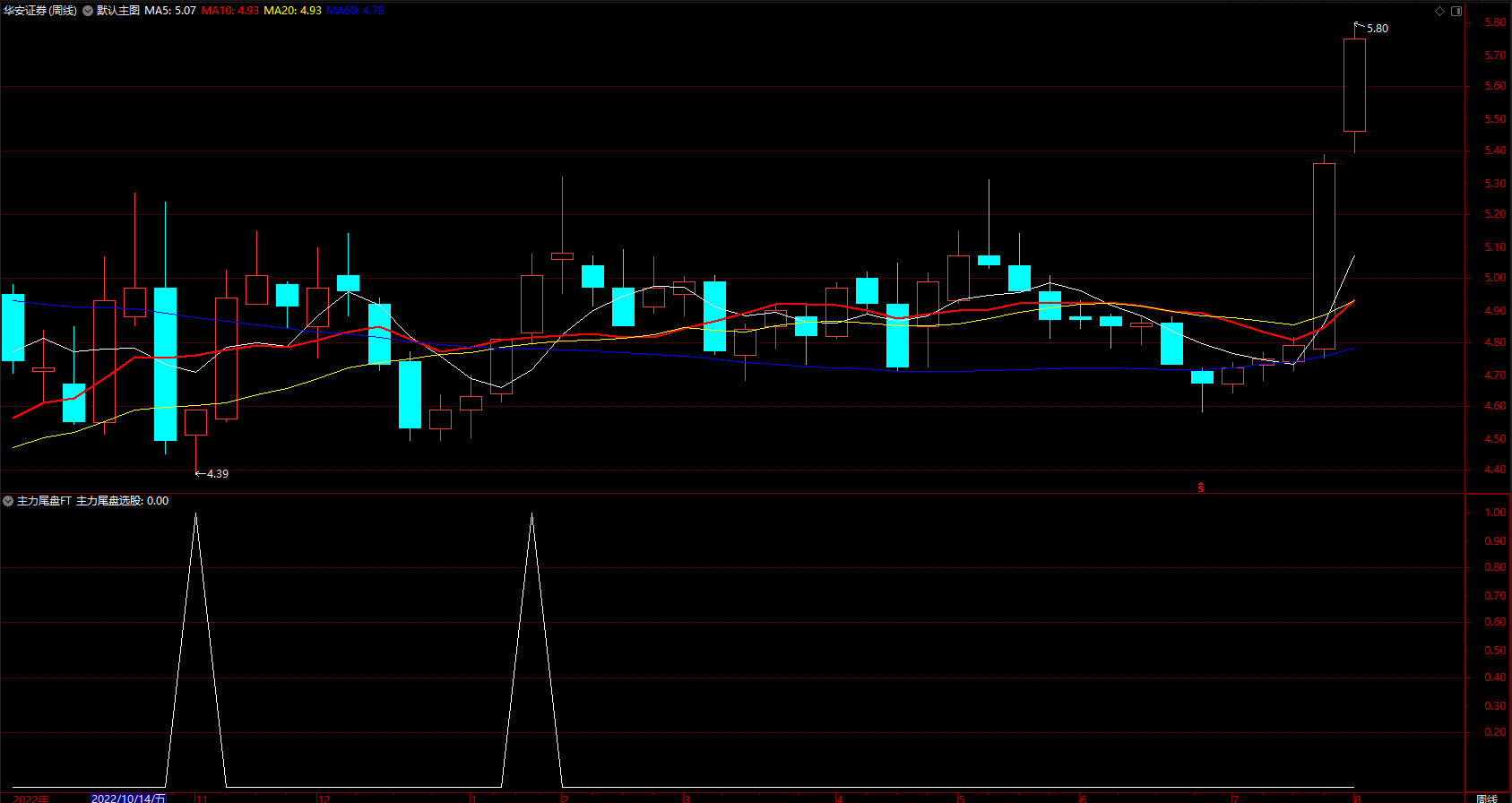Click the 1.00 indicator axis label
Viewport: 1512px width, 803px height.
[1495, 513]
